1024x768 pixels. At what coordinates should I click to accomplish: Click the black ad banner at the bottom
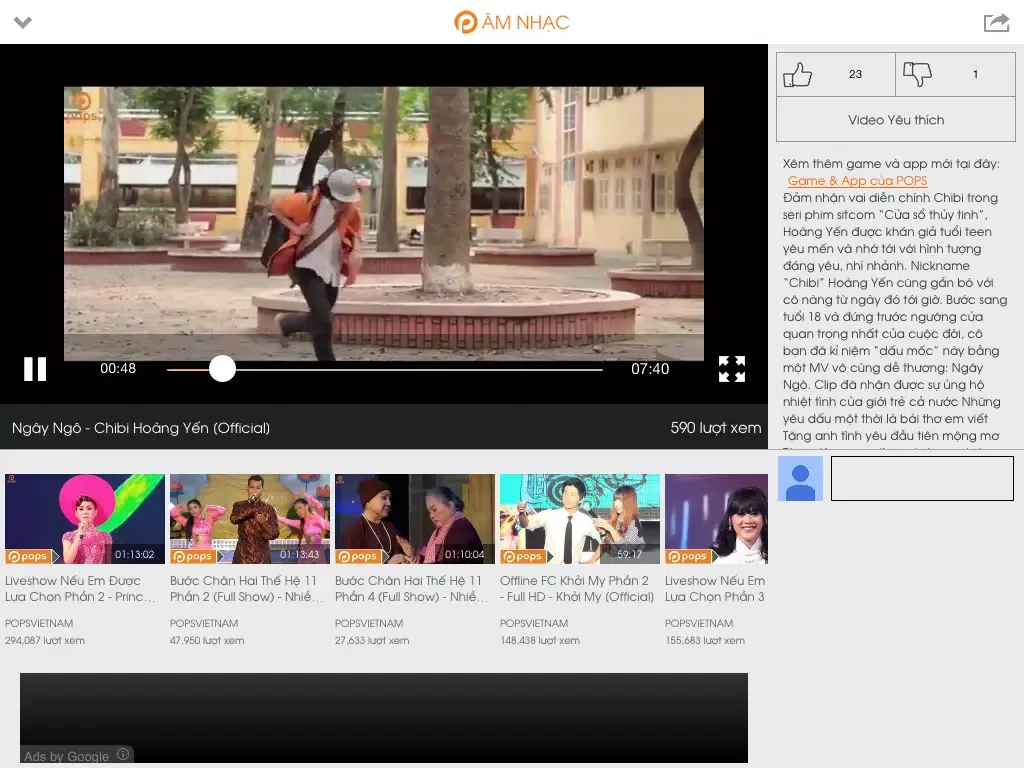click(383, 717)
